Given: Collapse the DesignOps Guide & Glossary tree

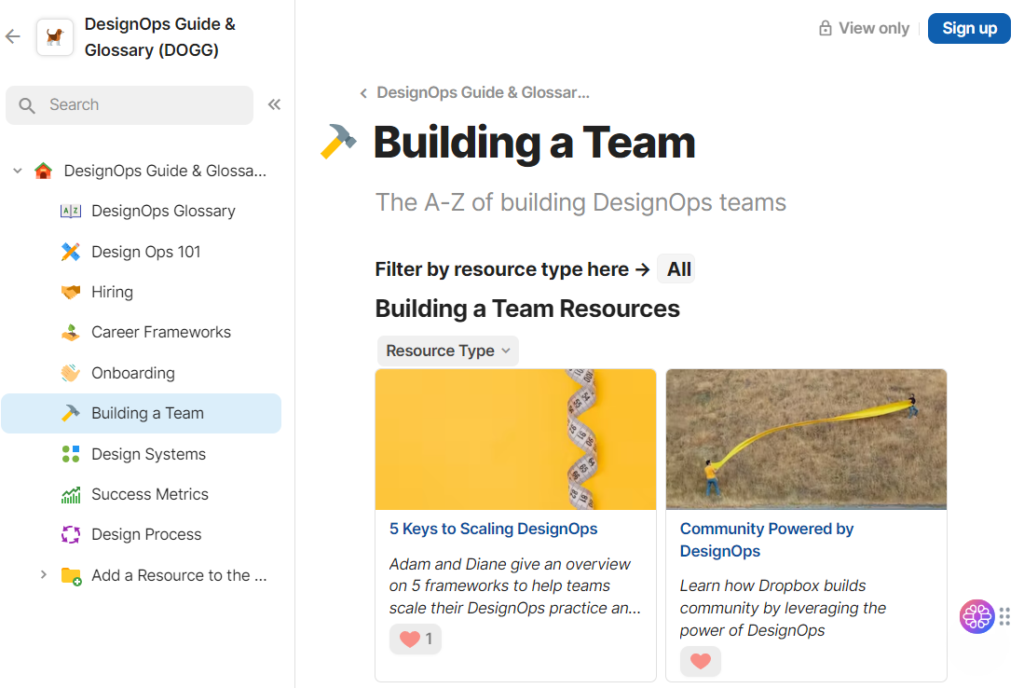Looking at the screenshot, I should 17,171.
